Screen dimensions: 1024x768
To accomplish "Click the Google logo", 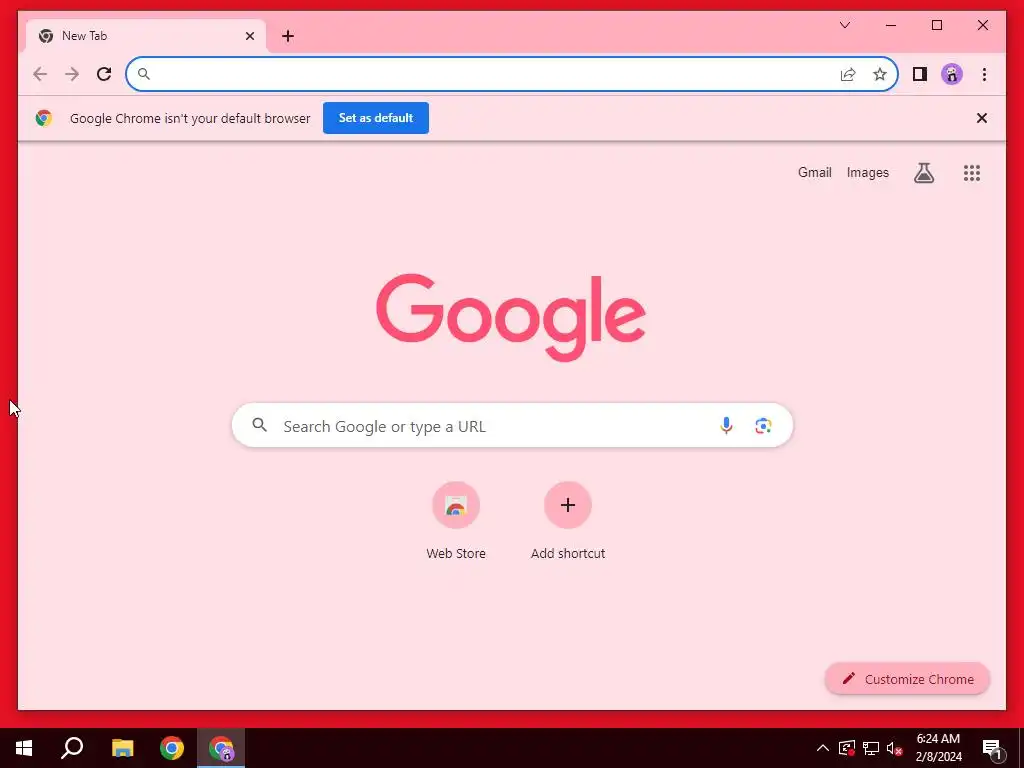I will tap(511, 317).
